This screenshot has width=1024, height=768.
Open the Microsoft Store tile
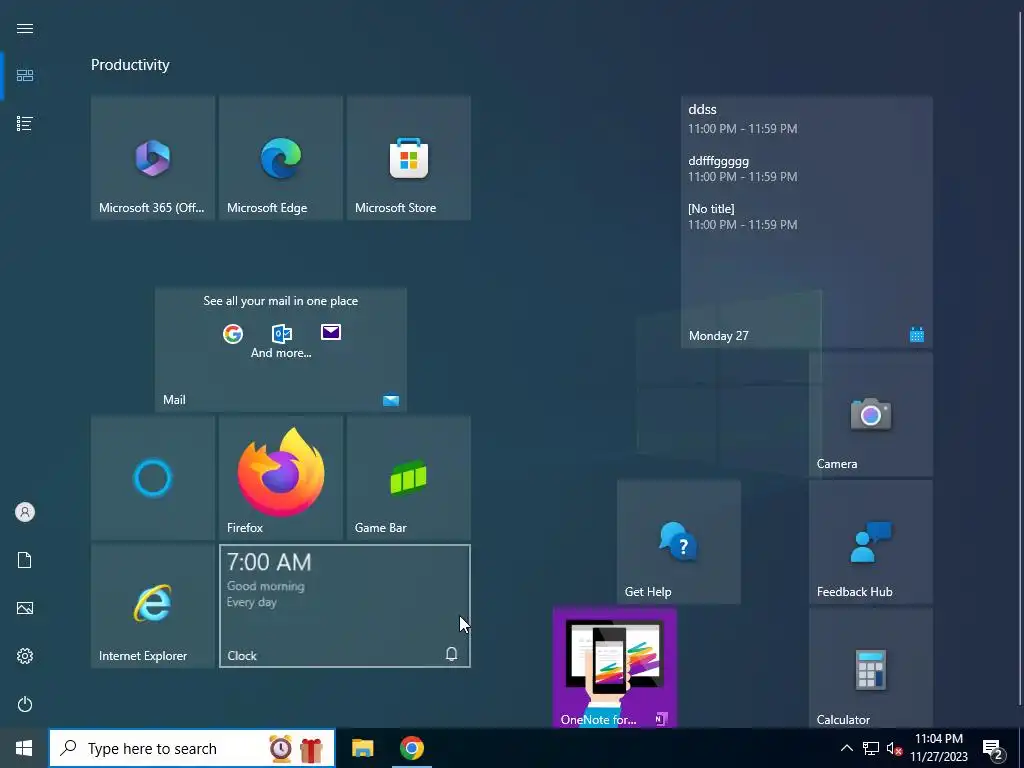(409, 158)
